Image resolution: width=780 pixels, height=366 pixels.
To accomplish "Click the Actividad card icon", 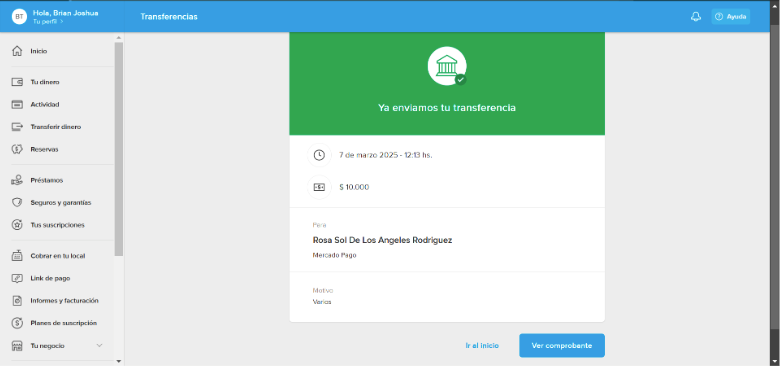I will click(17, 104).
